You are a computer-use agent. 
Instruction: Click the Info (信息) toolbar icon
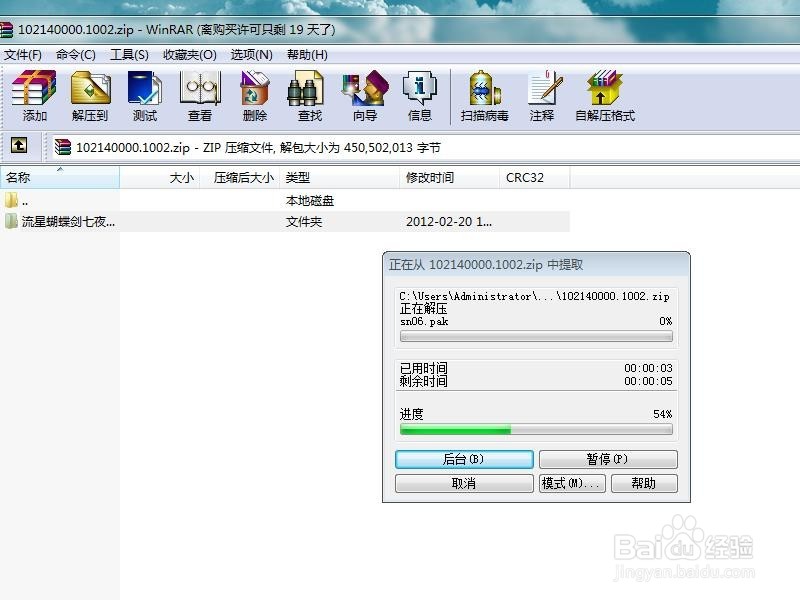420,96
